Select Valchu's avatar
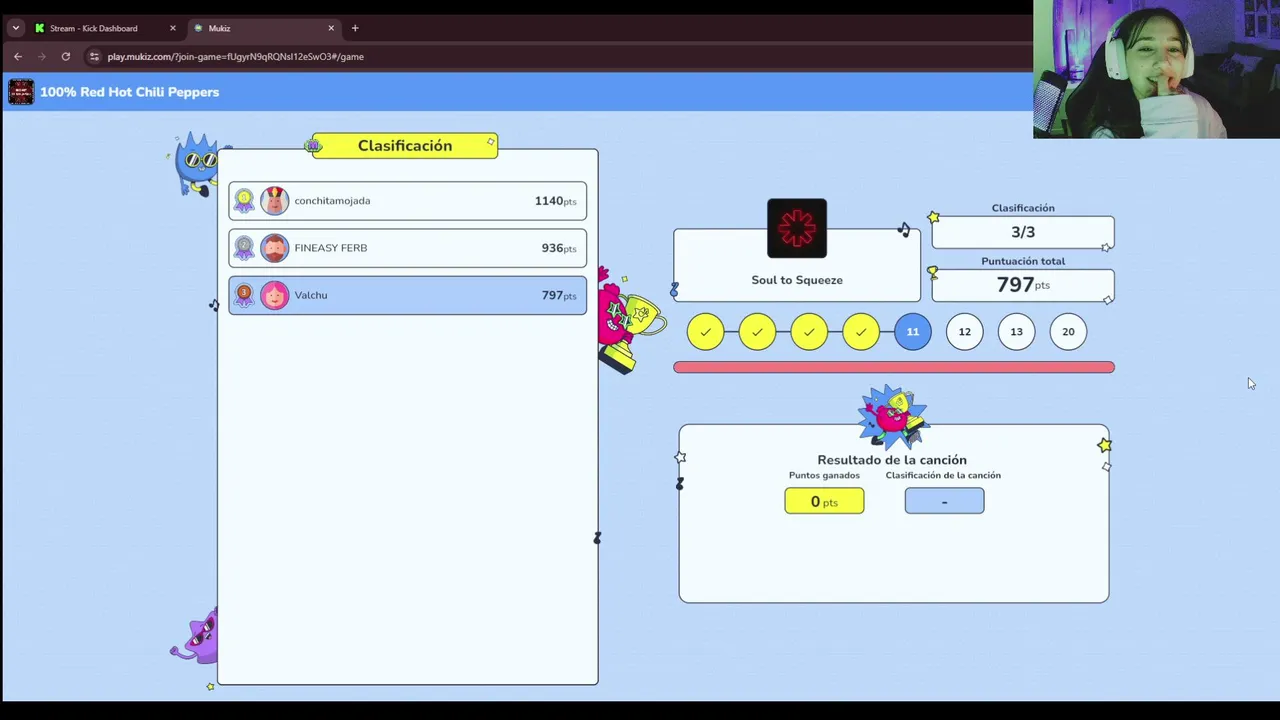1280x720 pixels. pyautogui.click(x=274, y=295)
